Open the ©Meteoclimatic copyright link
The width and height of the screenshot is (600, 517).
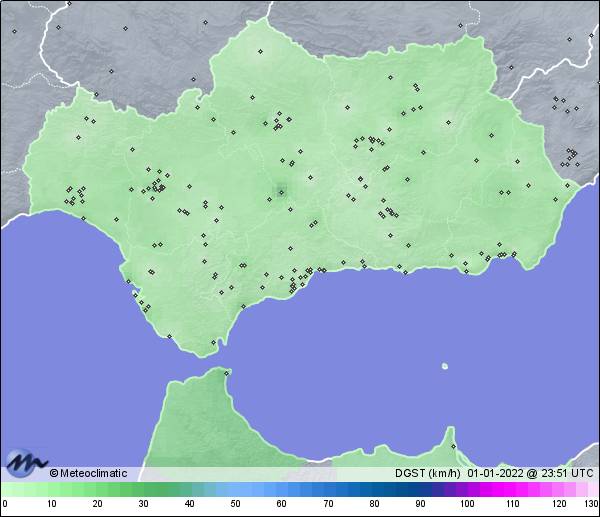pos(88,473)
